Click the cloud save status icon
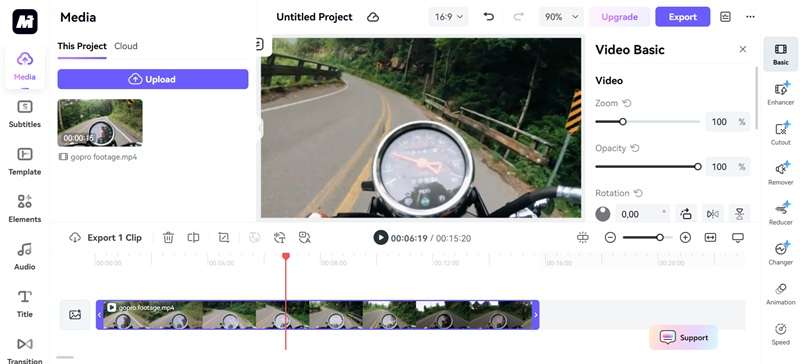The width and height of the screenshot is (800, 364). pos(373,17)
